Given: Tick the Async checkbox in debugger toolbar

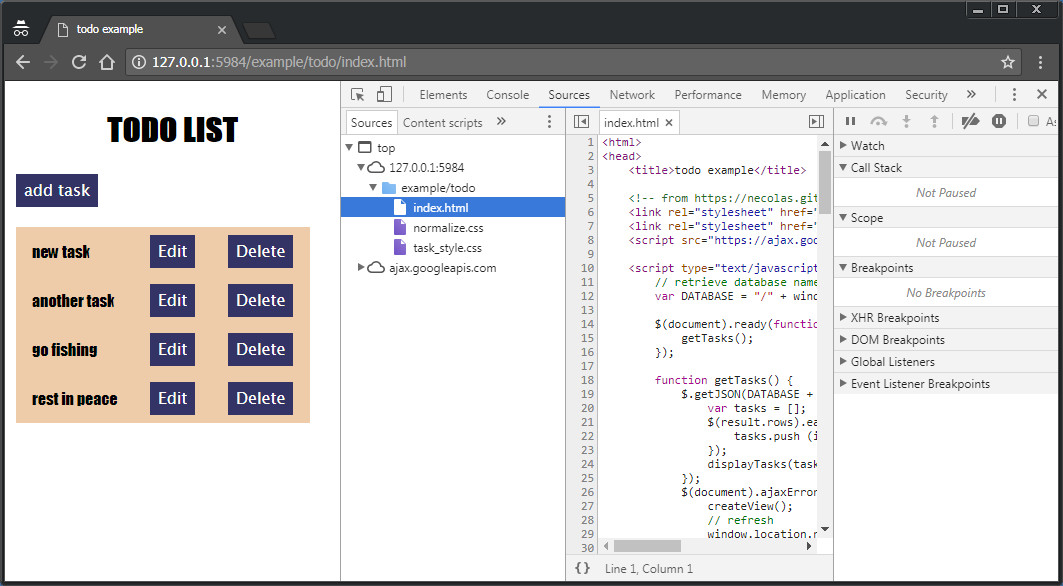Looking at the screenshot, I should click(1034, 121).
